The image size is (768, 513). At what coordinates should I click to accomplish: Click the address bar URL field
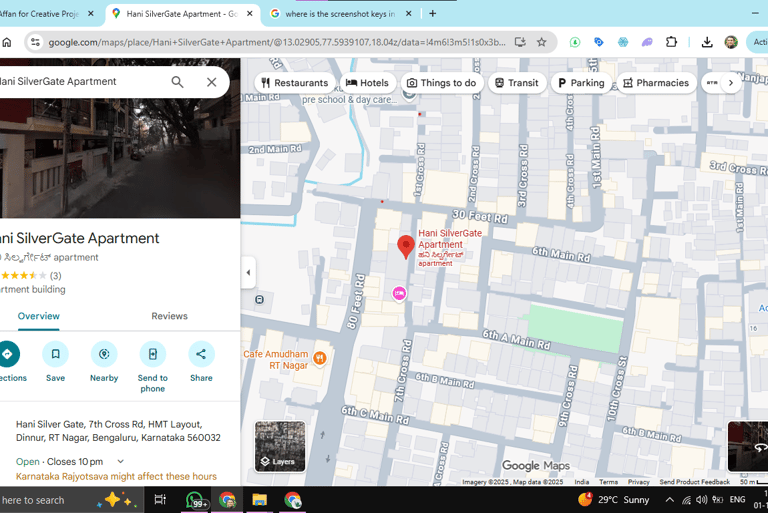tap(277, 42)
